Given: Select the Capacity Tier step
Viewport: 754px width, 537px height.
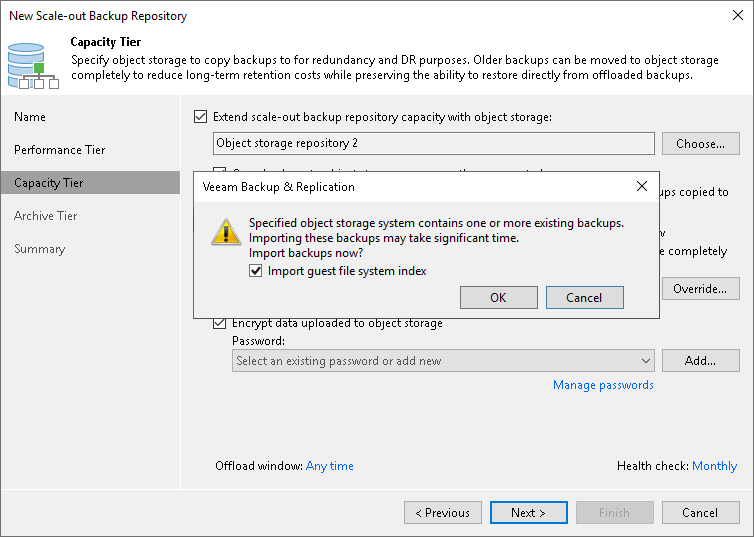Looking at the screenshot, I should [49, 183].
